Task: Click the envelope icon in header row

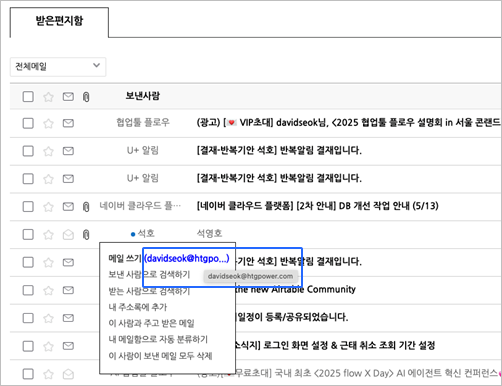Action: point(68,97)
